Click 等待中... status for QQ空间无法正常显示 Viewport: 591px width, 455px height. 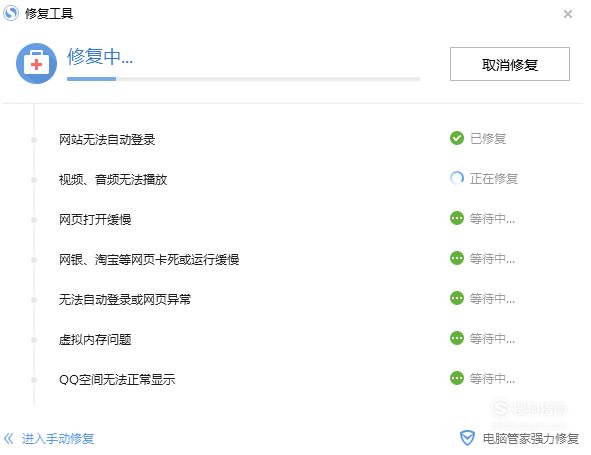492,378
